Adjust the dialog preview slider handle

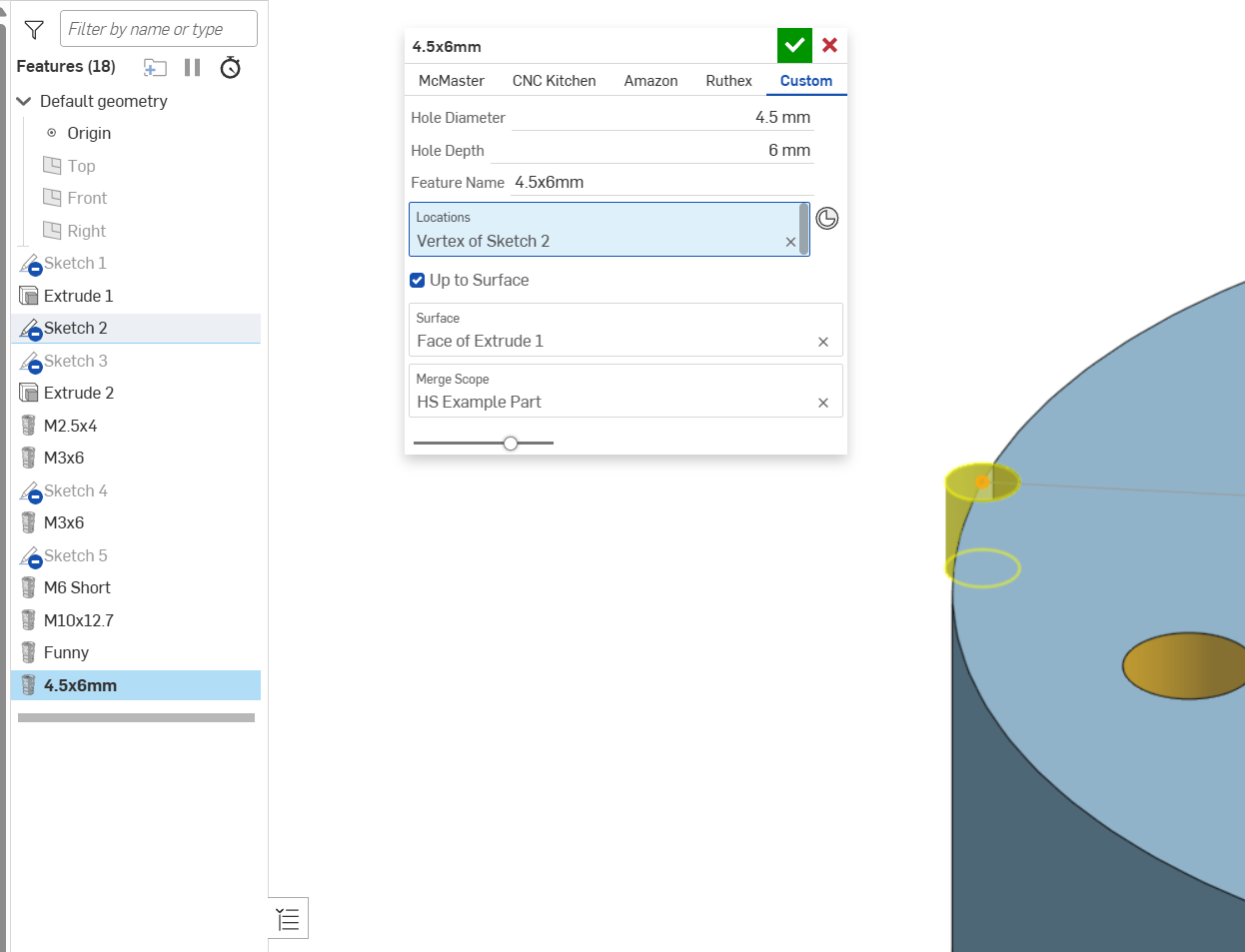(511, 443)
